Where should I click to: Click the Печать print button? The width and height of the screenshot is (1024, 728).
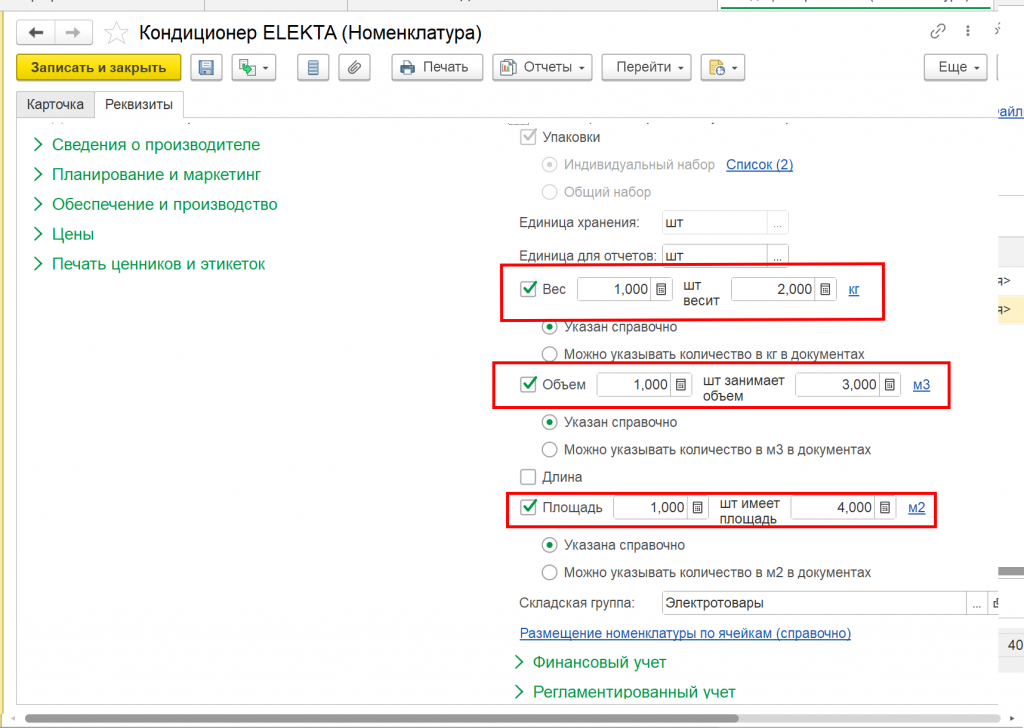point(437,67)
